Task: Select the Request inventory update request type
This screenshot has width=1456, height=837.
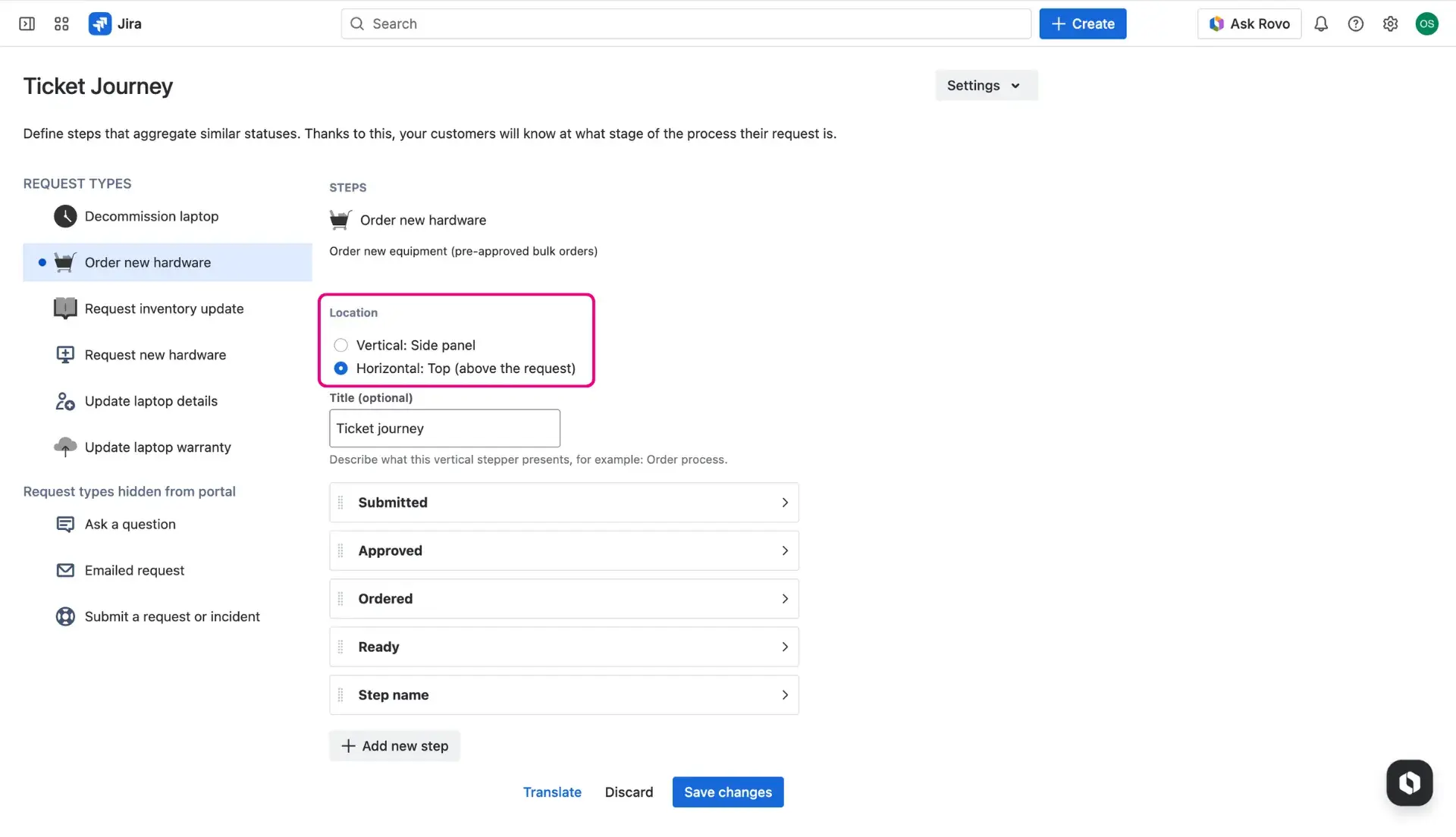Action: tap(164, 309)
